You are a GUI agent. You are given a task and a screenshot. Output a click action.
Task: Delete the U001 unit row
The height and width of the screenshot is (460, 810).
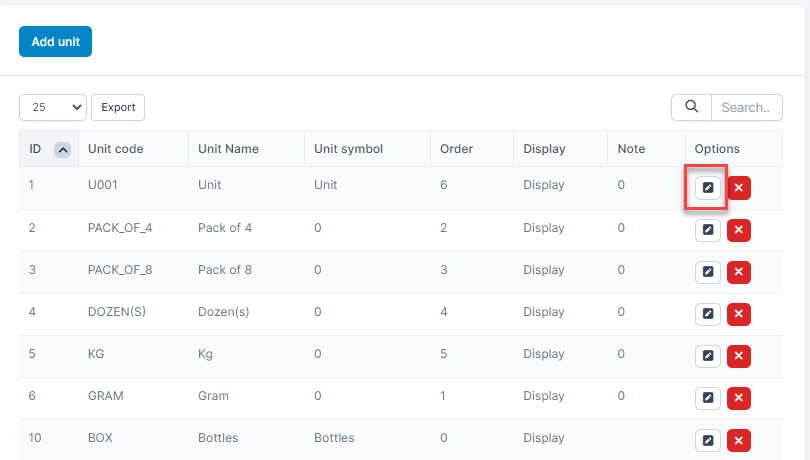pyautogui.click(x=738, y=188)
